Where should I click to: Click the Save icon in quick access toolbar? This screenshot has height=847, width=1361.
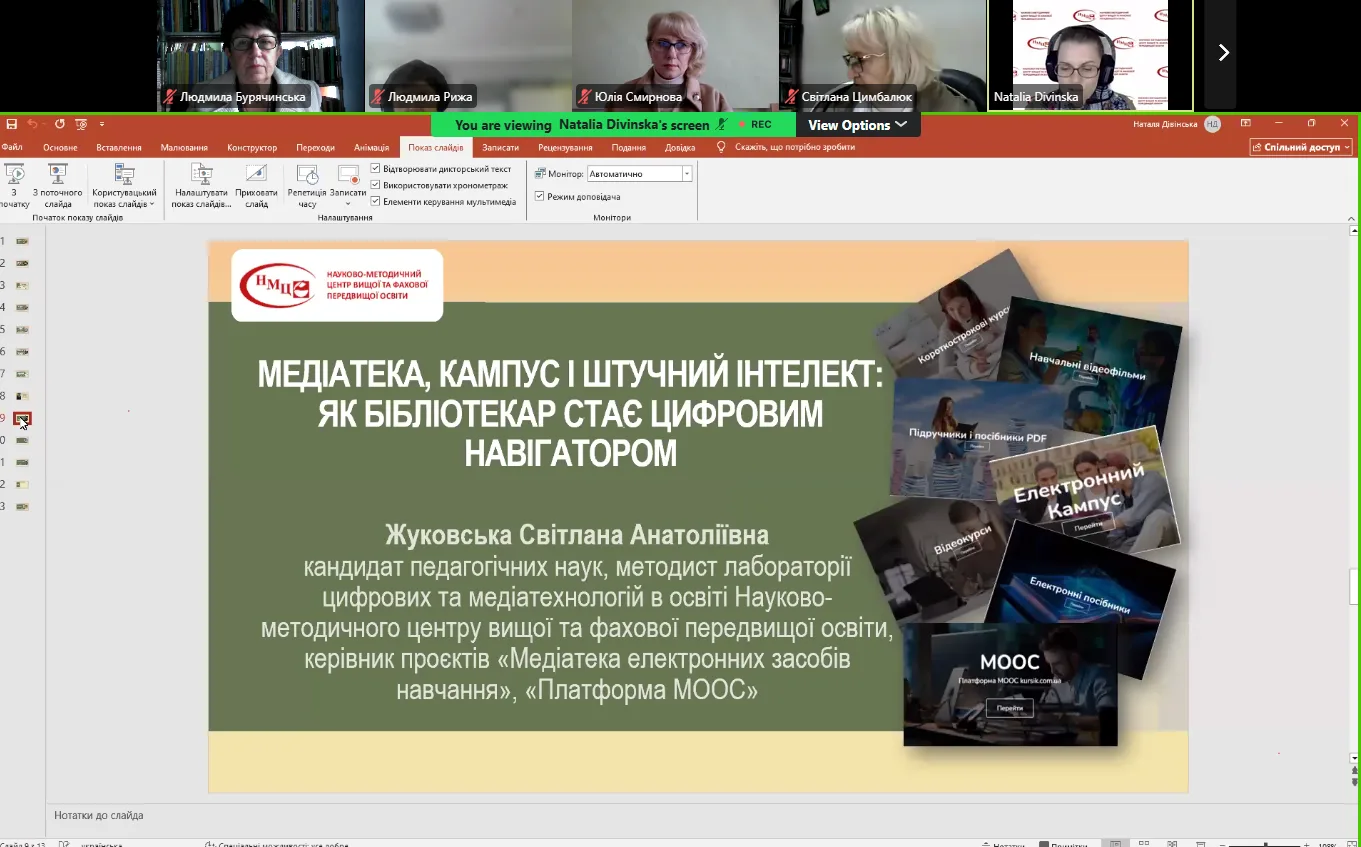(x=12, y=124)
